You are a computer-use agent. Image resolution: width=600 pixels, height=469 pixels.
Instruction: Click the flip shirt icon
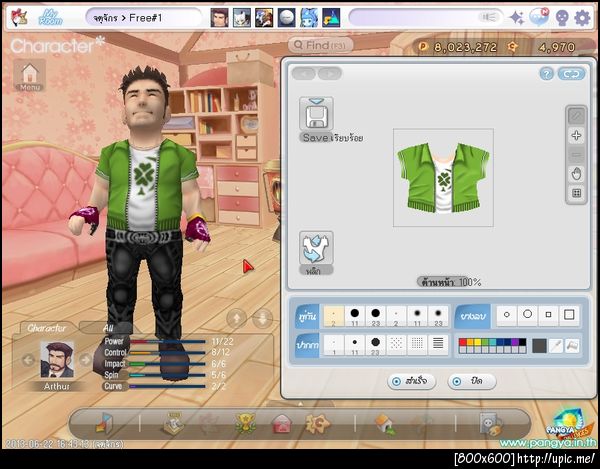click(x=316, y=248)
